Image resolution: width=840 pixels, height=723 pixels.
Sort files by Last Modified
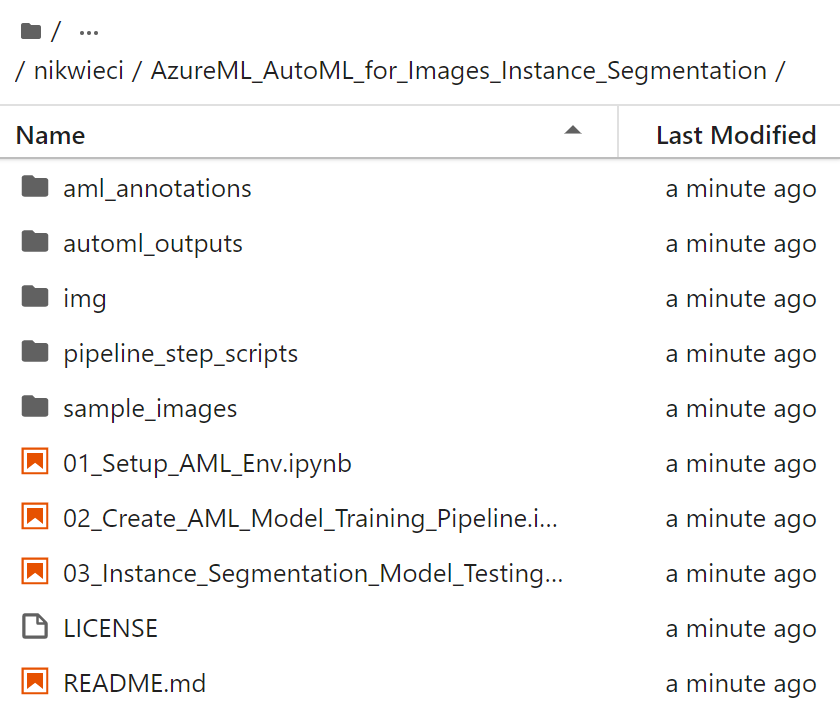735,135
